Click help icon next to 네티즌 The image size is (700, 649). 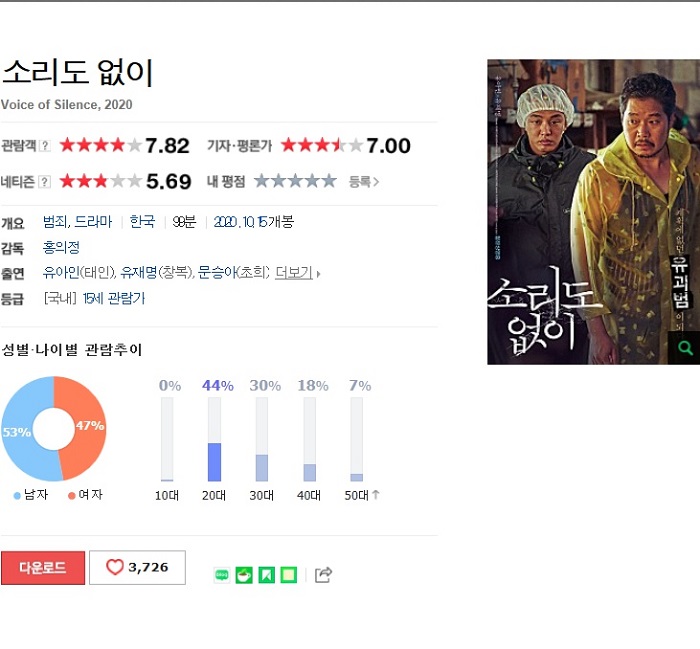point(45,182)
